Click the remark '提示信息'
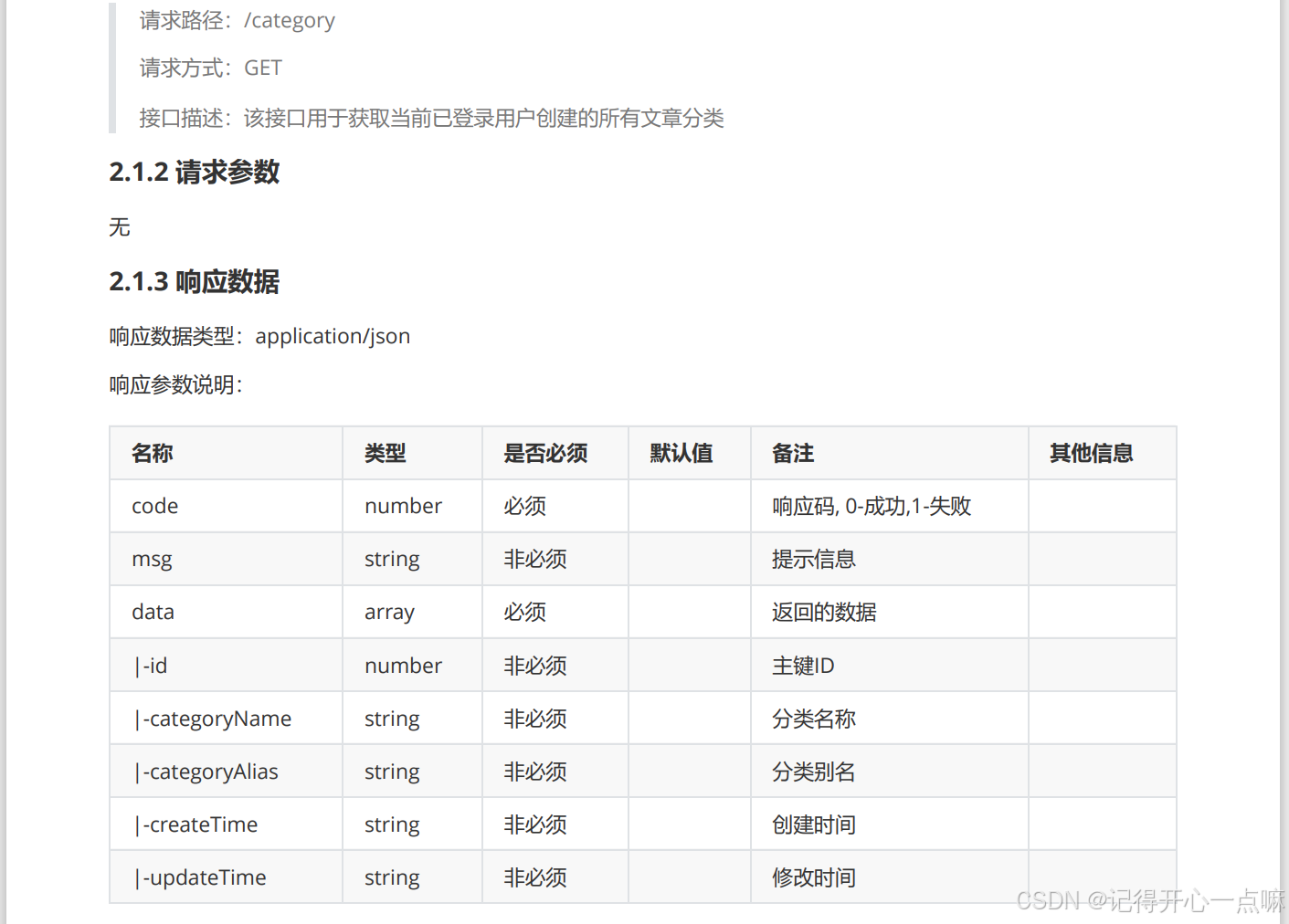The width and height of the screenshot is (1289, 924). coord(814,559)
